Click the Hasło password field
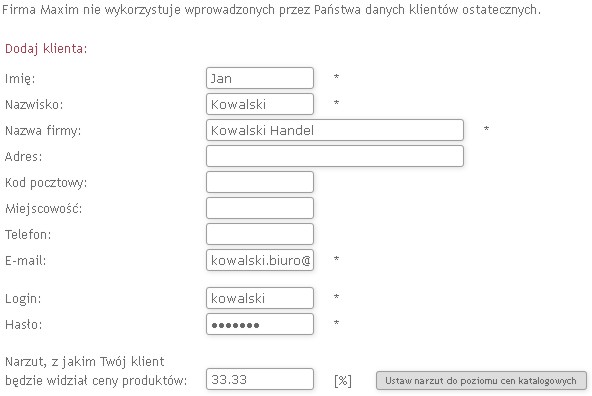The image size is (592, 396). point(260,324)
